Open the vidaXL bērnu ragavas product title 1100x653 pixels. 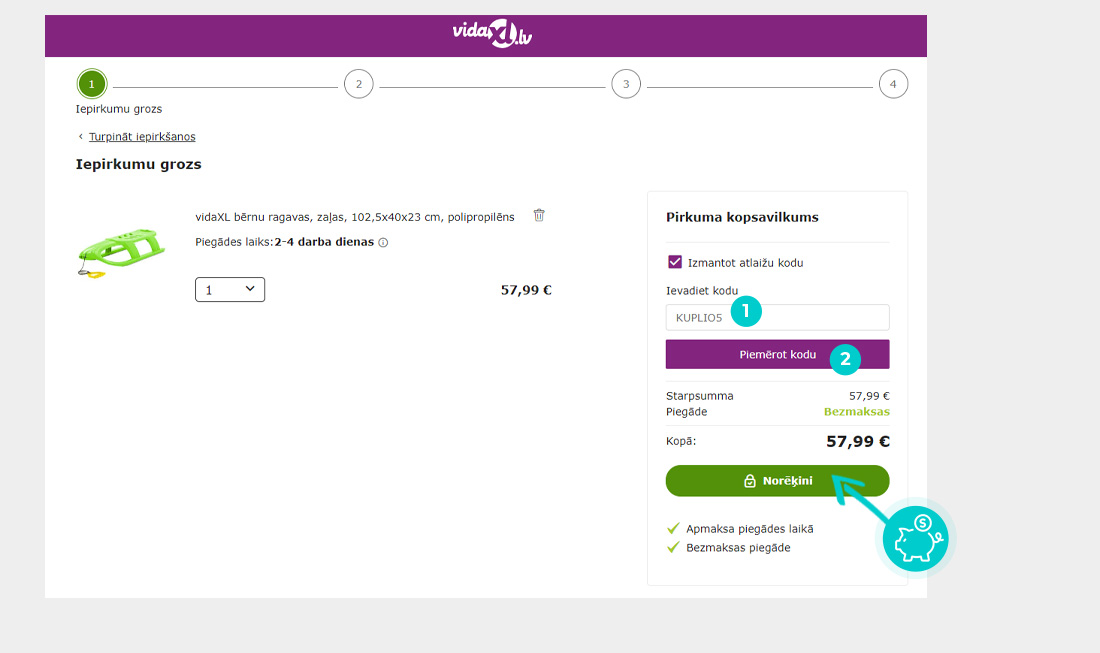point(355,217)
